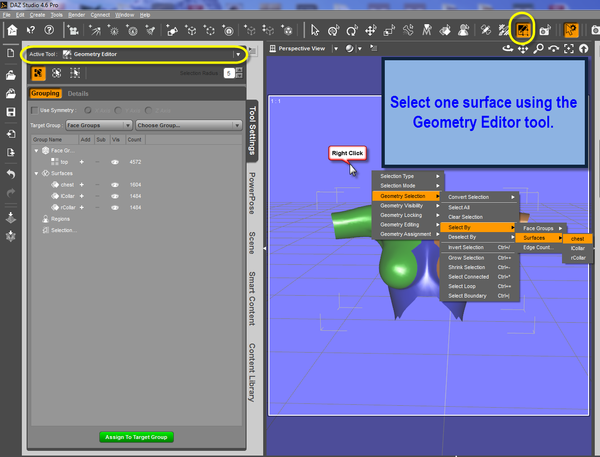Click viewport pan arrows control
Screen dimensions: 600x457
point(523,49)
